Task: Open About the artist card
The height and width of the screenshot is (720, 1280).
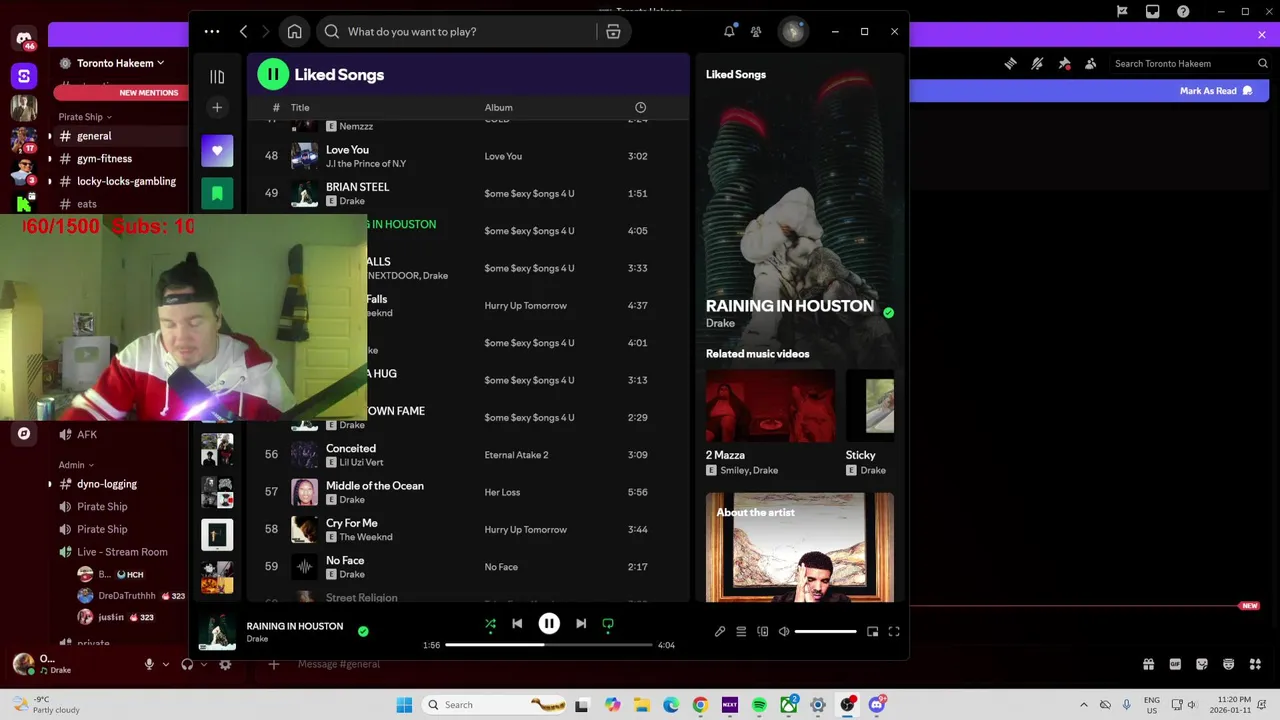Action: [800, 547]
